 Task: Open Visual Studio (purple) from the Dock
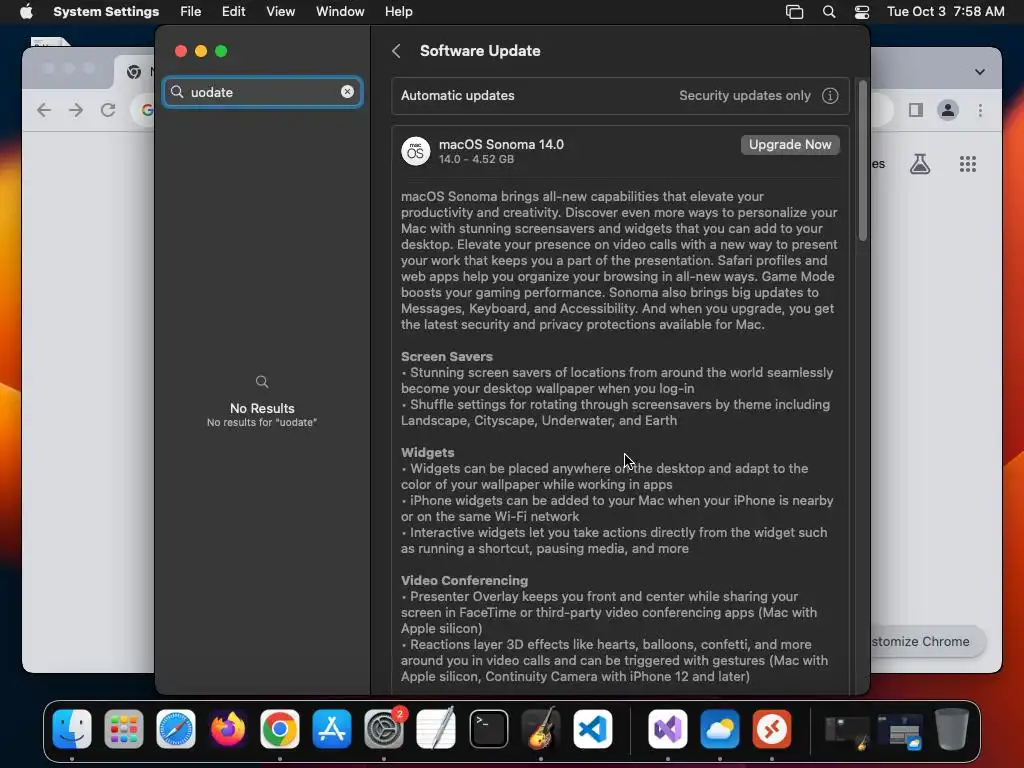667,729
